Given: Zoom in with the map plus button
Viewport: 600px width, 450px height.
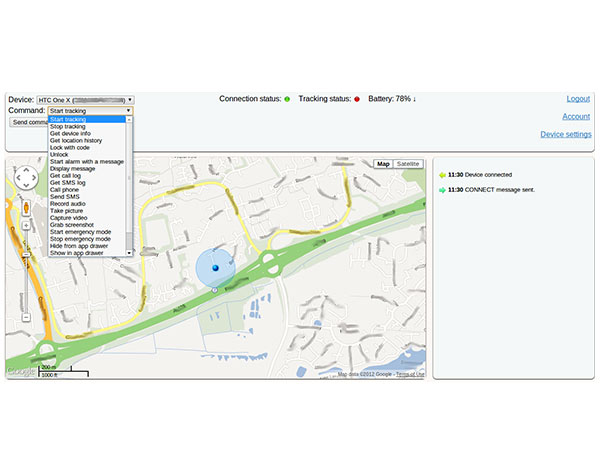Looking at the screenshot, I should 25,226.
